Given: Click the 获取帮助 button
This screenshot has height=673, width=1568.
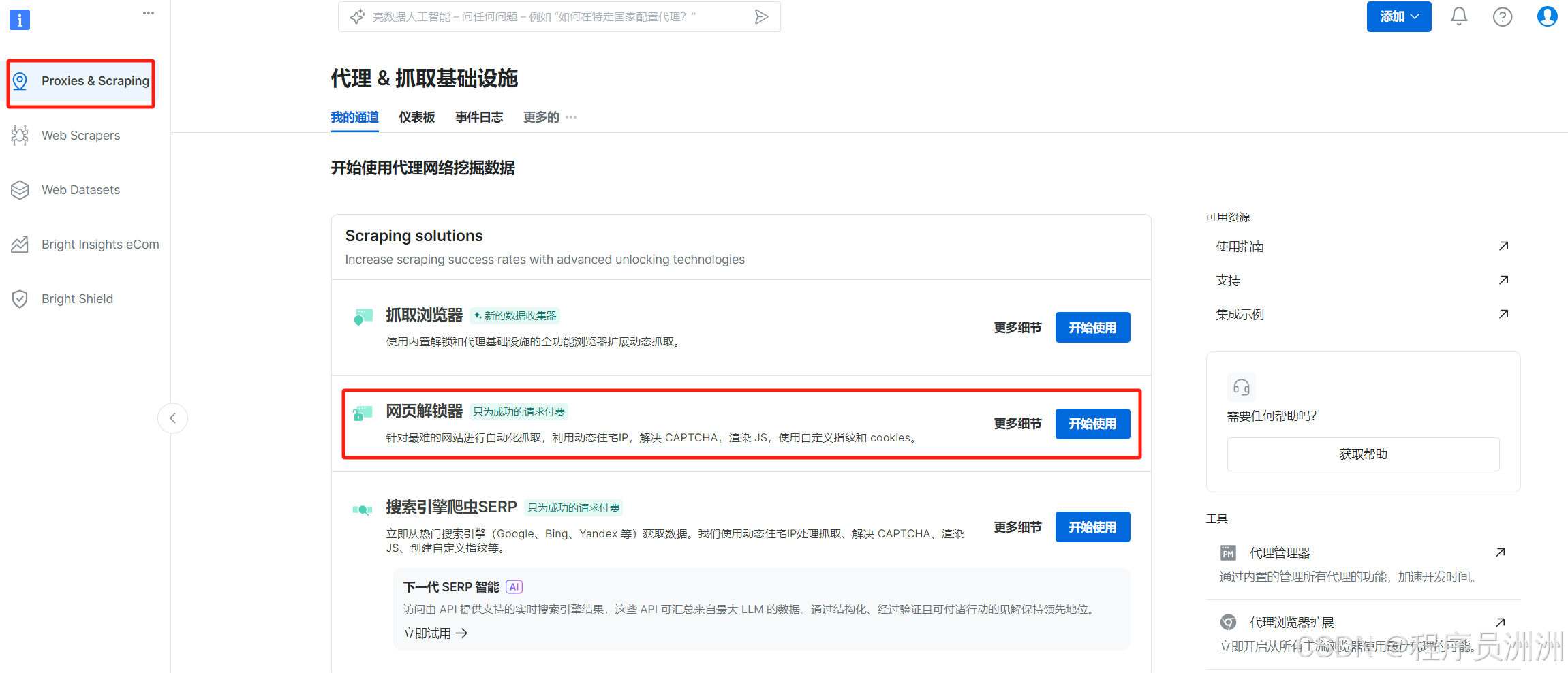Looking at the screenshot, I should tap(1363, 454).
